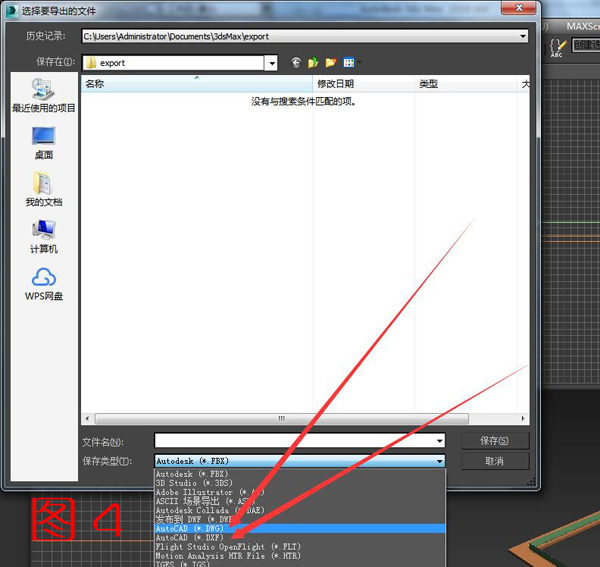The width and height of the screenshot is (600, 567).
Task: Open WPS网盘 cloud location
Action: point(44,284)
